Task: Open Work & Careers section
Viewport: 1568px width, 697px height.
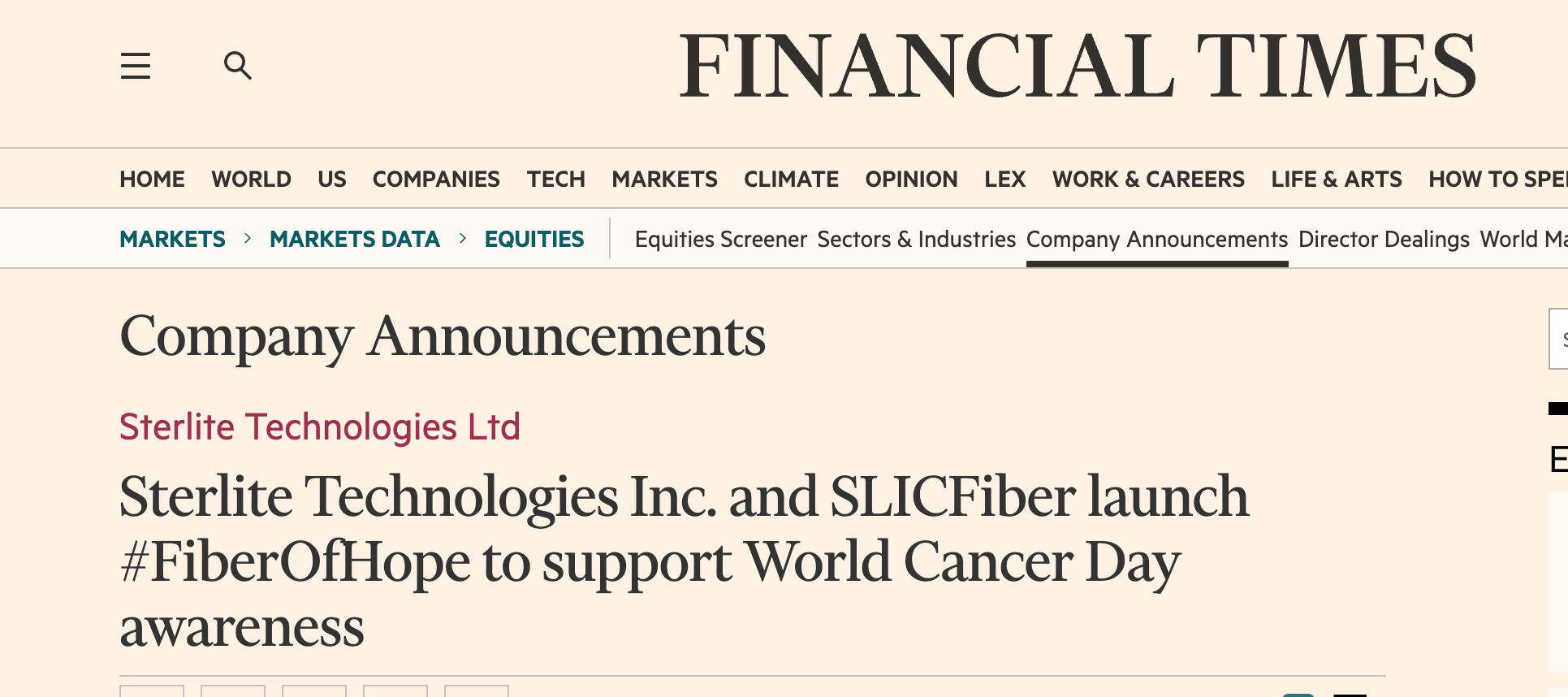Action: click(x=1148, y=179)
